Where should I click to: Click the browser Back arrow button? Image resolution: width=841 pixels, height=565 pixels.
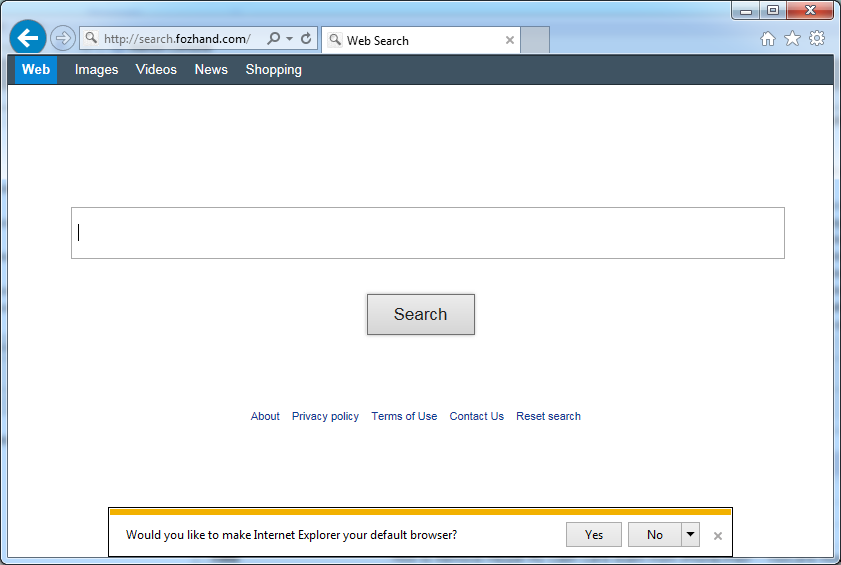[x=27, y=38]
